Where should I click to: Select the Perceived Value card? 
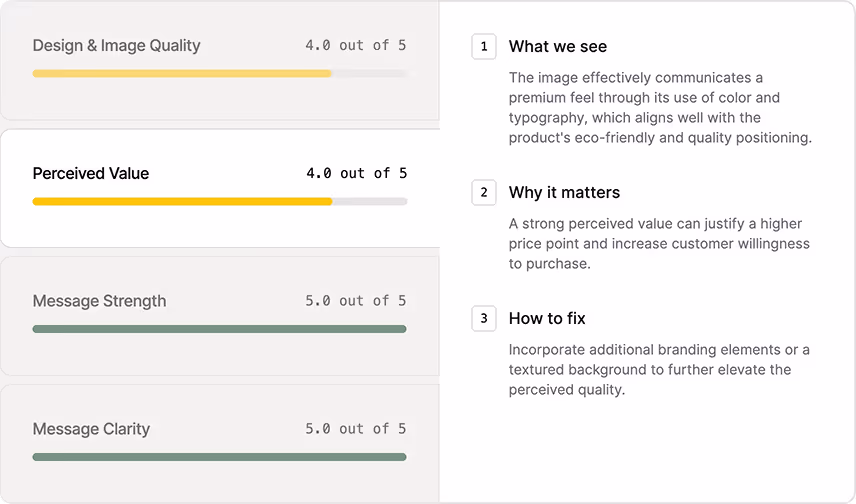coord(219,188)
